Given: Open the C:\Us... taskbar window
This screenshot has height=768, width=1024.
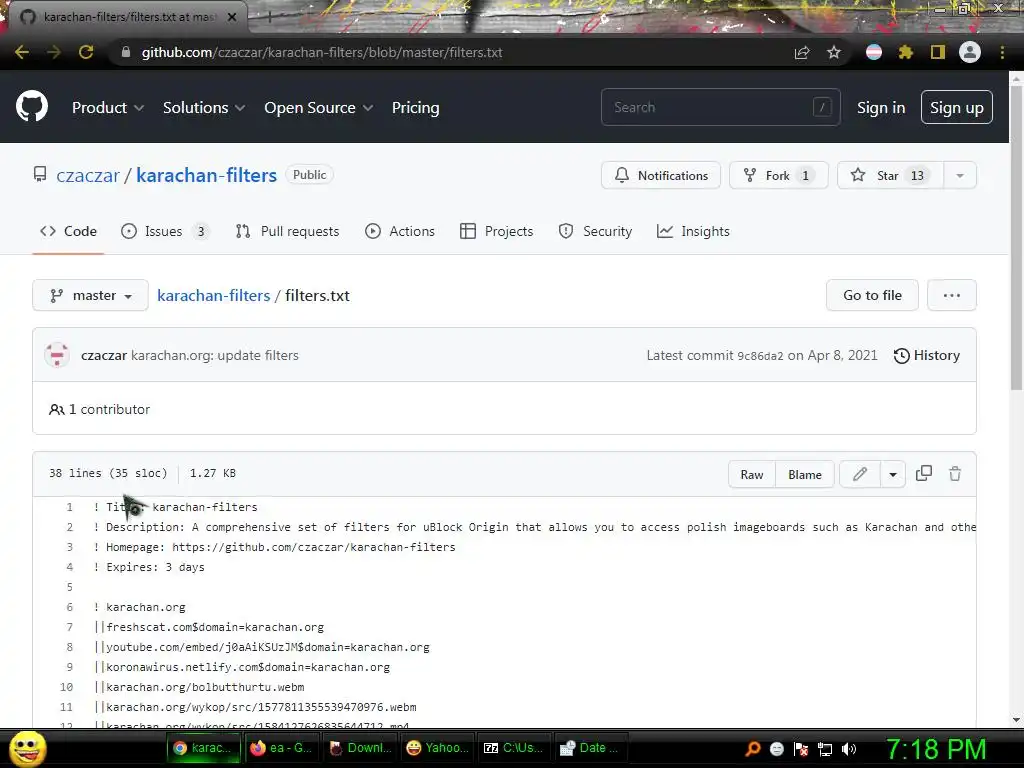Looking at the screenshot, I should coord(514,748).
